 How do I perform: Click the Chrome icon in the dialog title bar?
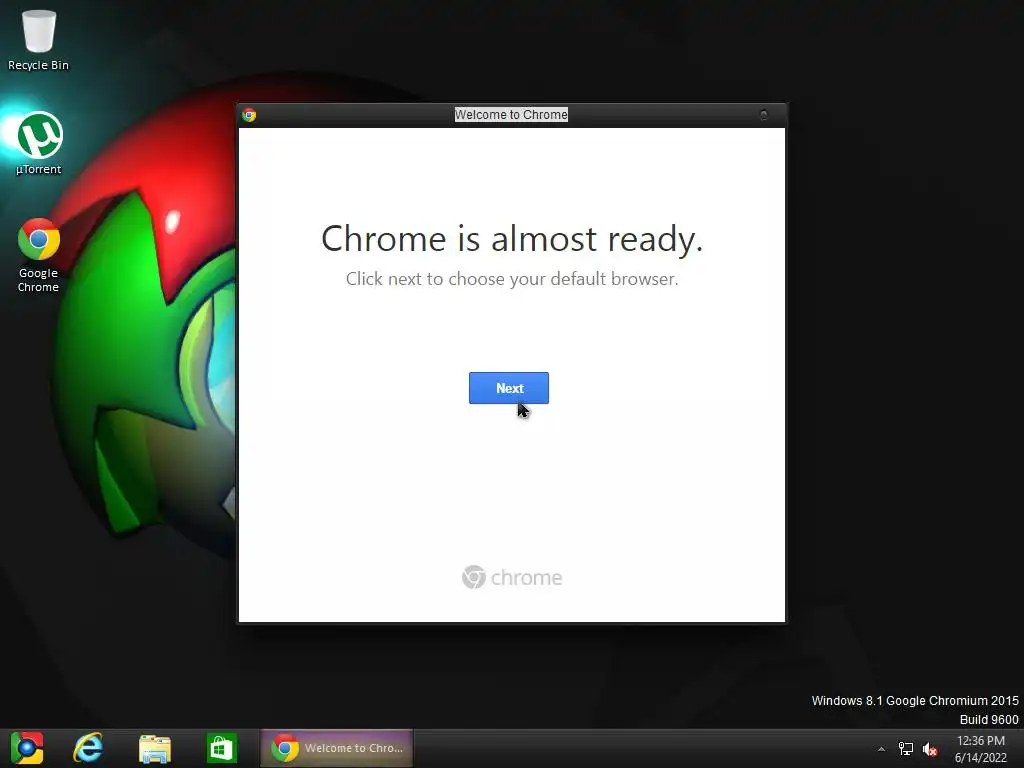pos(249,115)
